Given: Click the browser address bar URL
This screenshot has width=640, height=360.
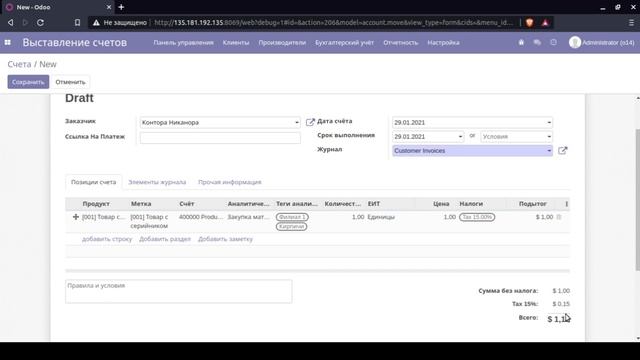Looking at the screenshot, I should coord(333,22).
